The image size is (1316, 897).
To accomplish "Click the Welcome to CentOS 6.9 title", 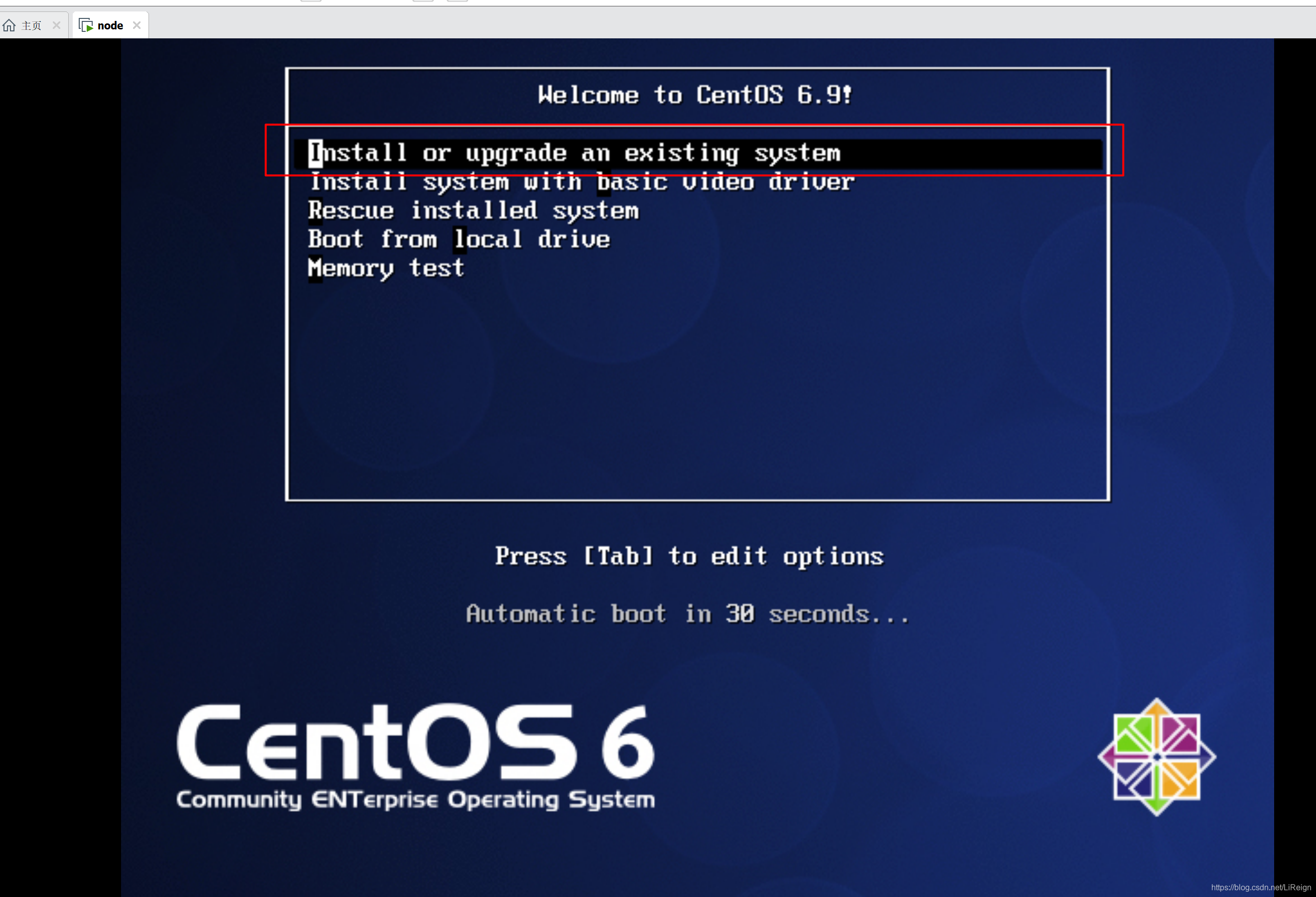I will coord(695,95).
